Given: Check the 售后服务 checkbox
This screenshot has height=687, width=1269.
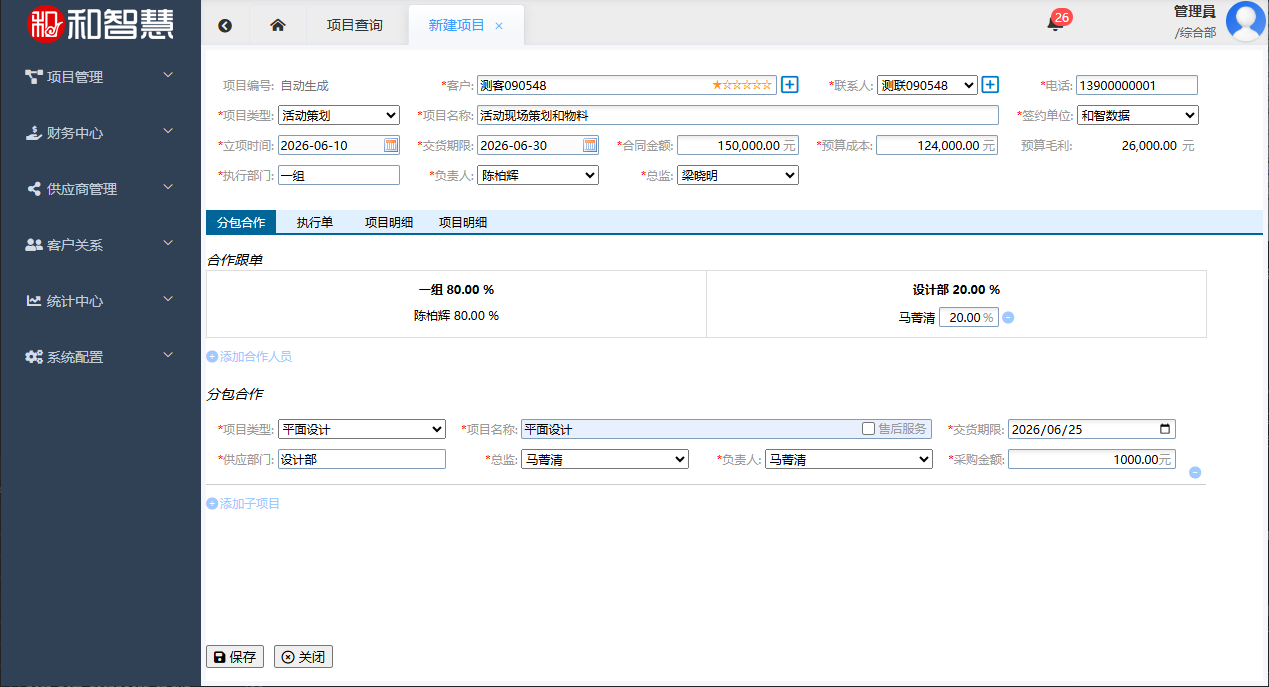Looking at the screenshot, I should (868, 429).
